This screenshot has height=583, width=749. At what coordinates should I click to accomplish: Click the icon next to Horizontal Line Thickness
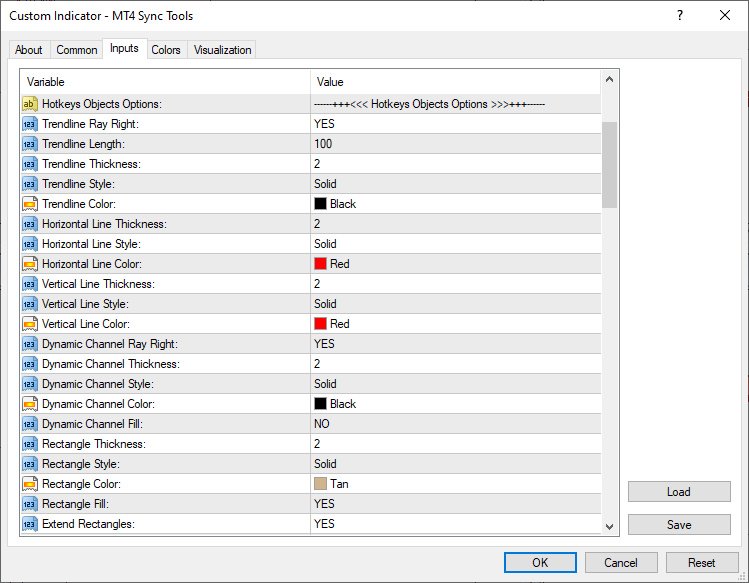coord(29,224)
